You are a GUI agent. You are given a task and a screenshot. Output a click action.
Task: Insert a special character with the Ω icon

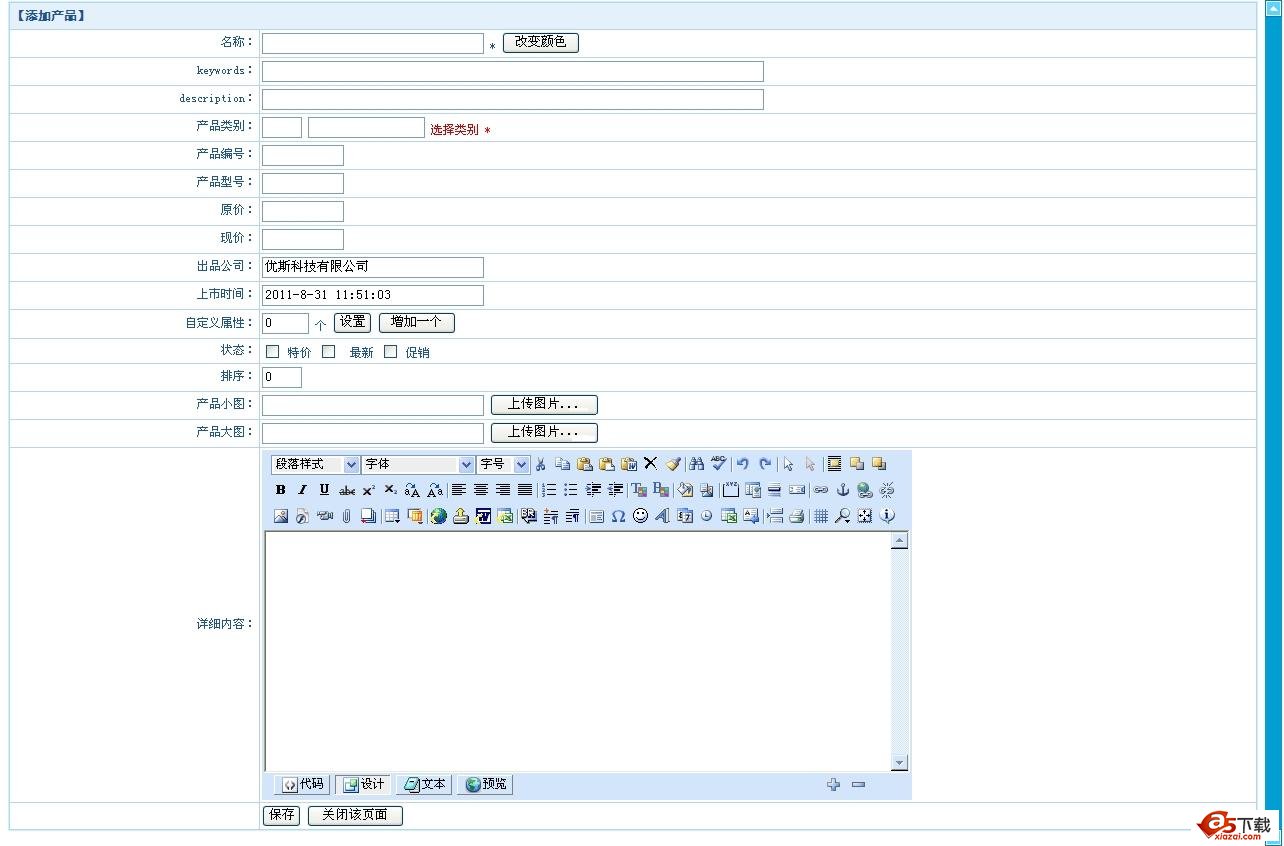[616, 516]
